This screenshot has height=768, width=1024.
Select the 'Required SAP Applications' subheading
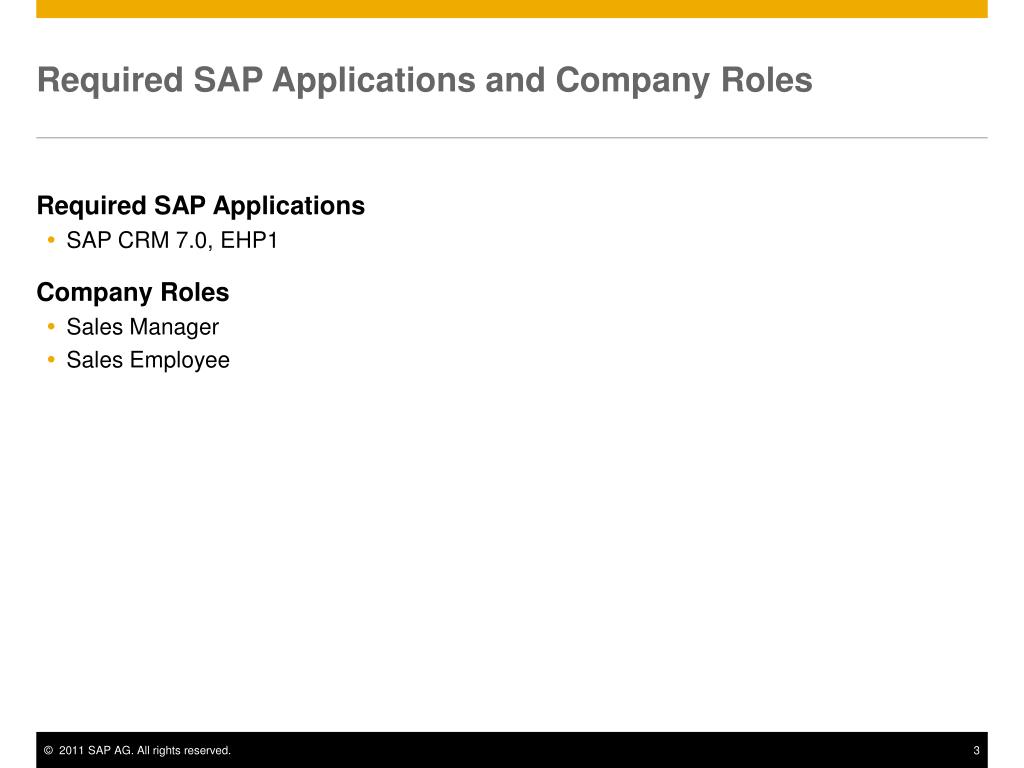point(200,206)
